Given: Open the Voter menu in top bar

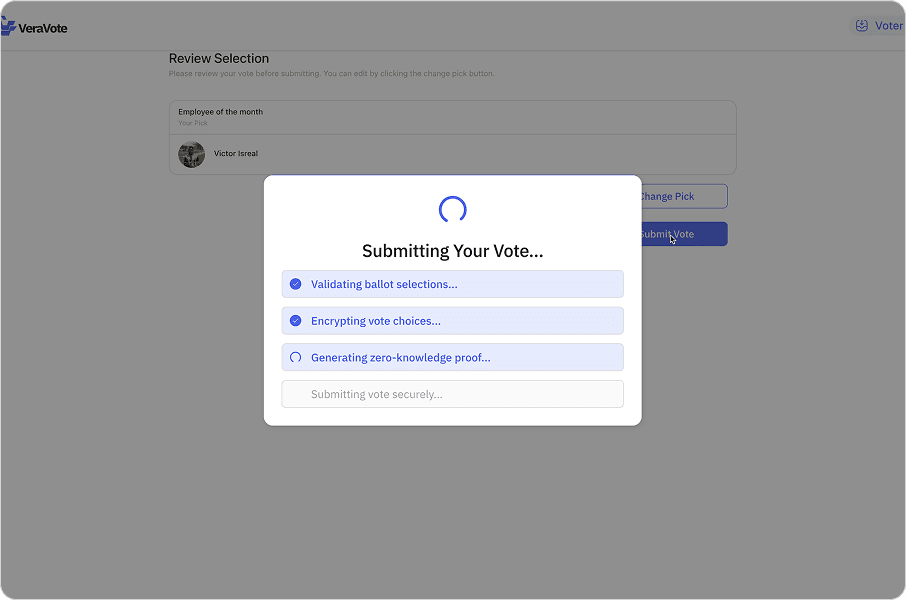Looking at the screenshot, I should [x=878, y=25].
